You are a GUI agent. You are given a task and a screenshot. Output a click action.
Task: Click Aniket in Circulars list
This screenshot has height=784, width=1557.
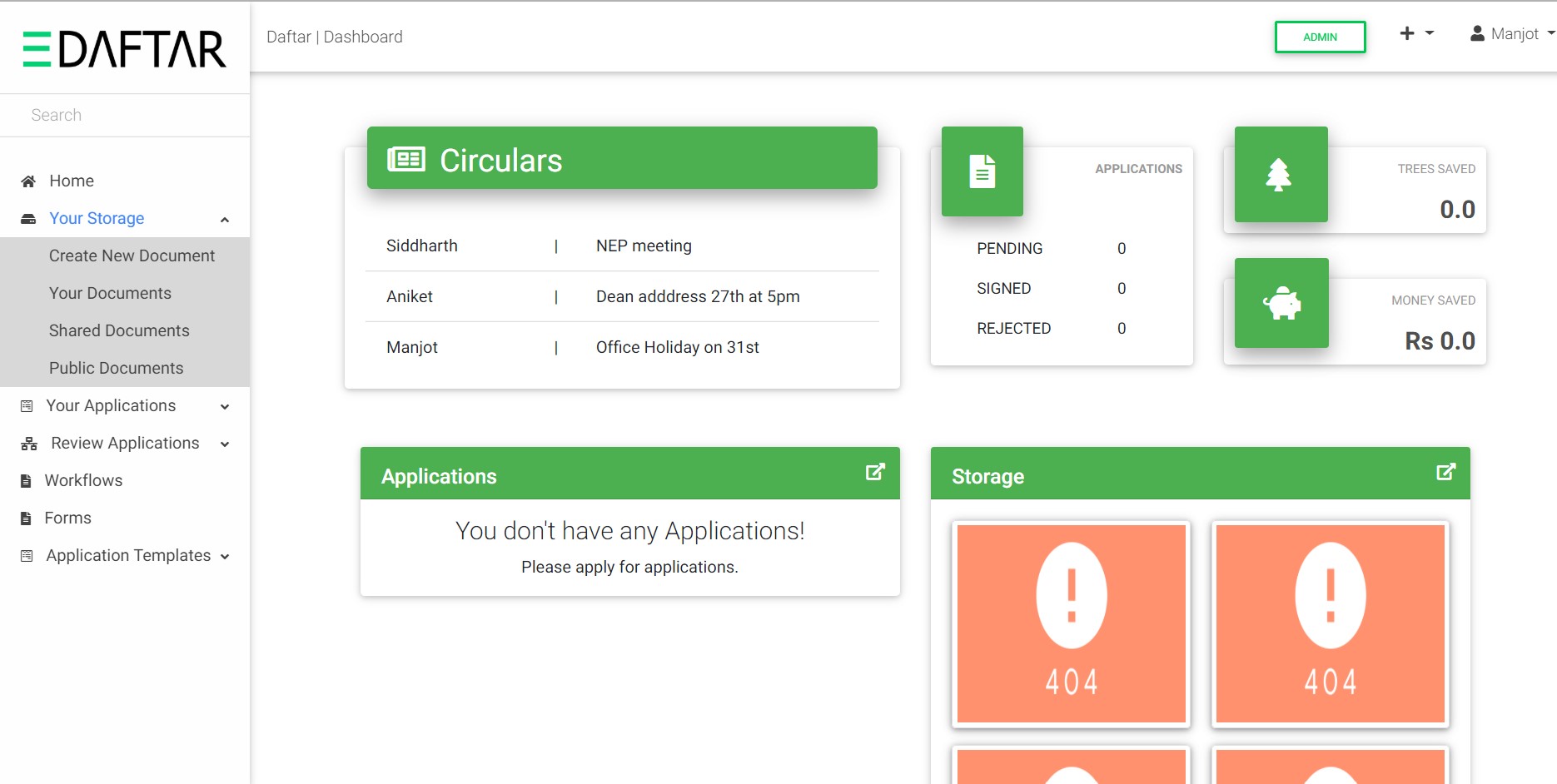coord(410,296)
